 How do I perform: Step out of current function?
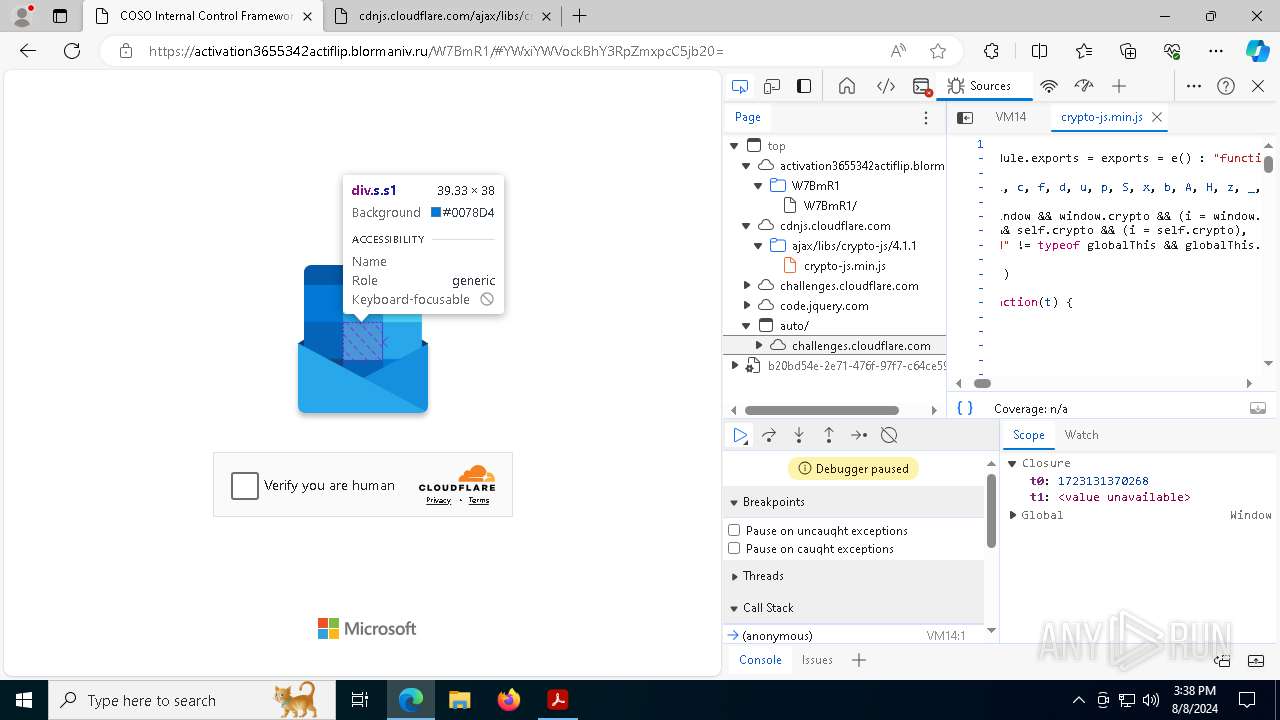pos(829,435)
